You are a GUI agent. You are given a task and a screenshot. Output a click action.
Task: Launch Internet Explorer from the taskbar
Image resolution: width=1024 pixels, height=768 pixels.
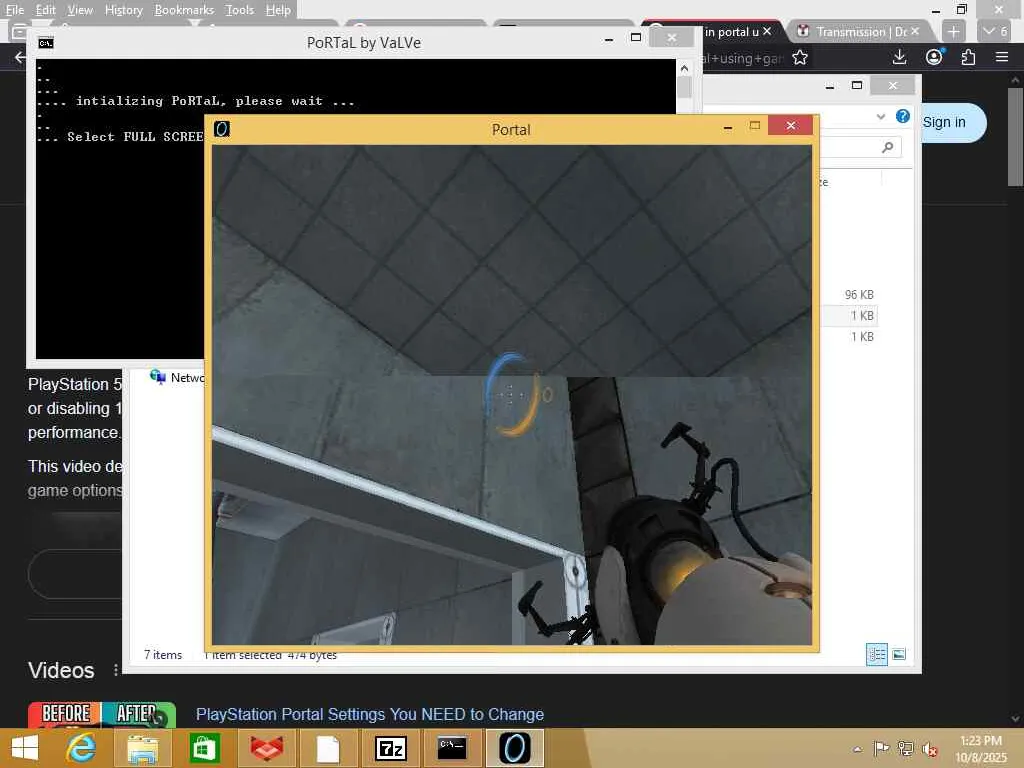click(81, 748)
